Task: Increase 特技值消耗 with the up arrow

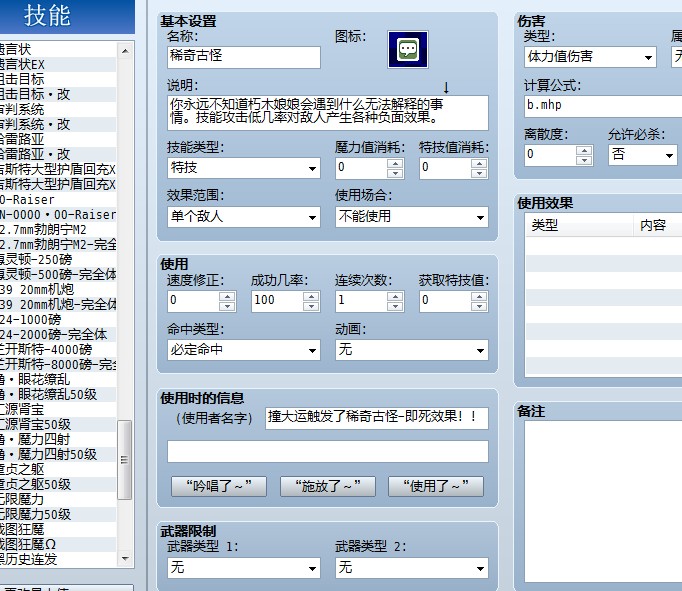Action: (x=479, y=163)
